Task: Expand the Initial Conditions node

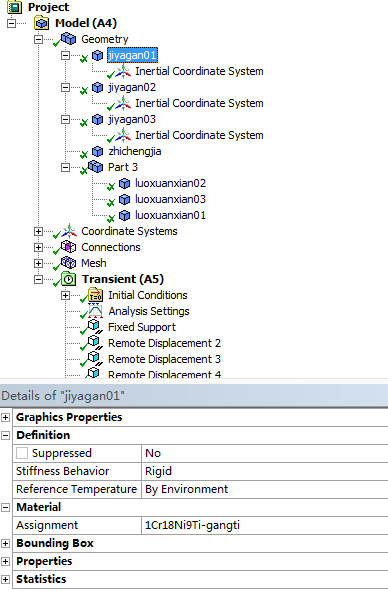Action: [x=65, y=295]
